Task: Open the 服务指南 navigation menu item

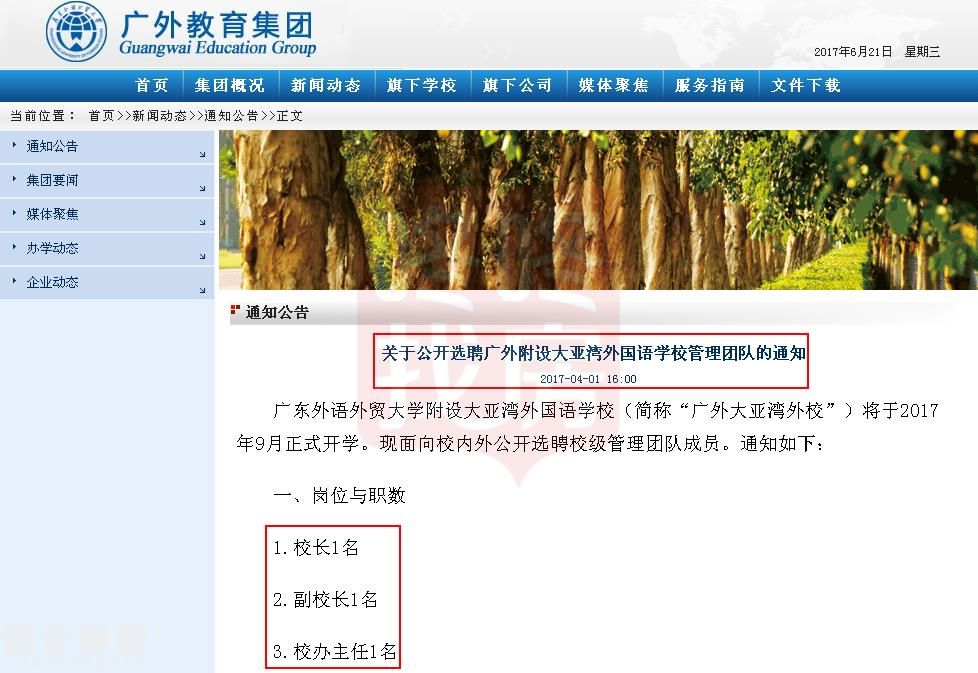Action: pos(710,85)
